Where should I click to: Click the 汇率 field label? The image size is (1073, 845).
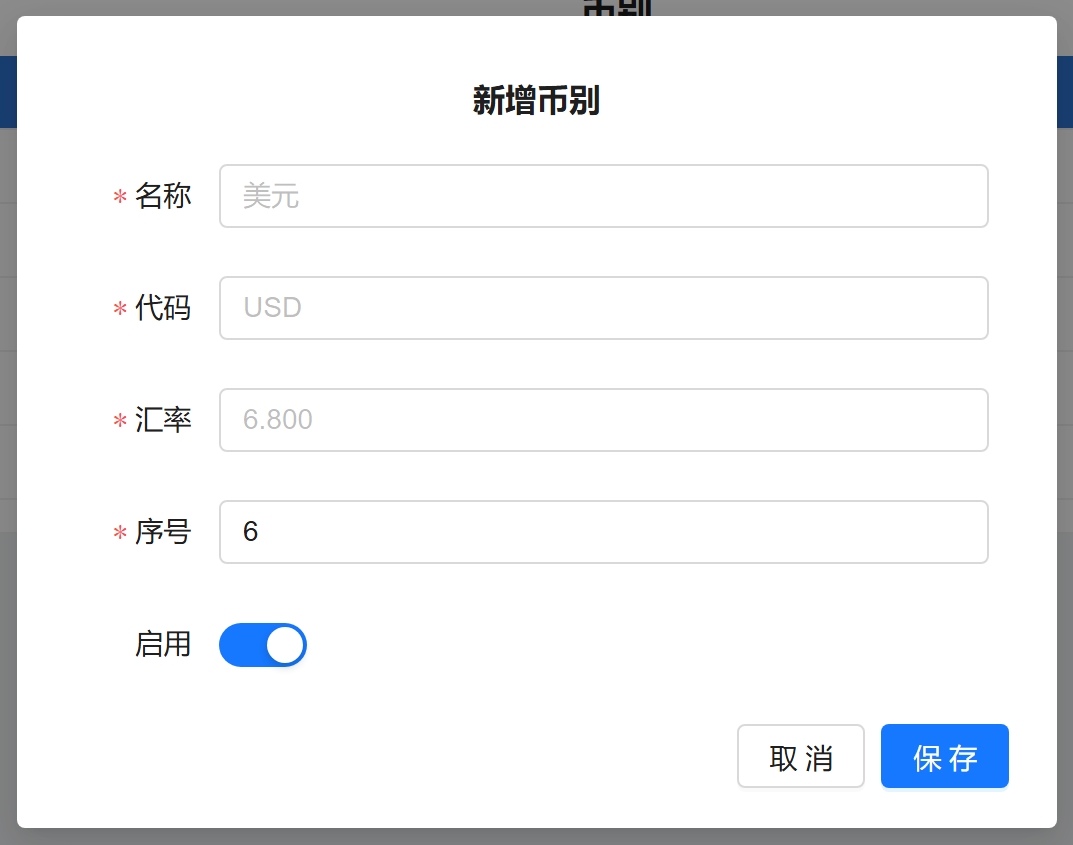[x=163, y=420]
